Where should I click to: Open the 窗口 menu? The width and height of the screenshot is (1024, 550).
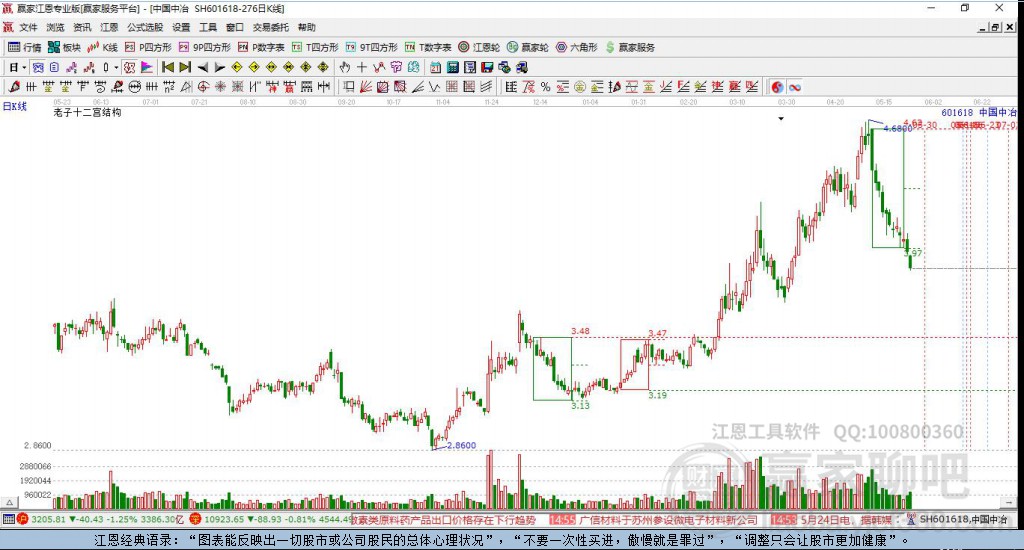234,27
